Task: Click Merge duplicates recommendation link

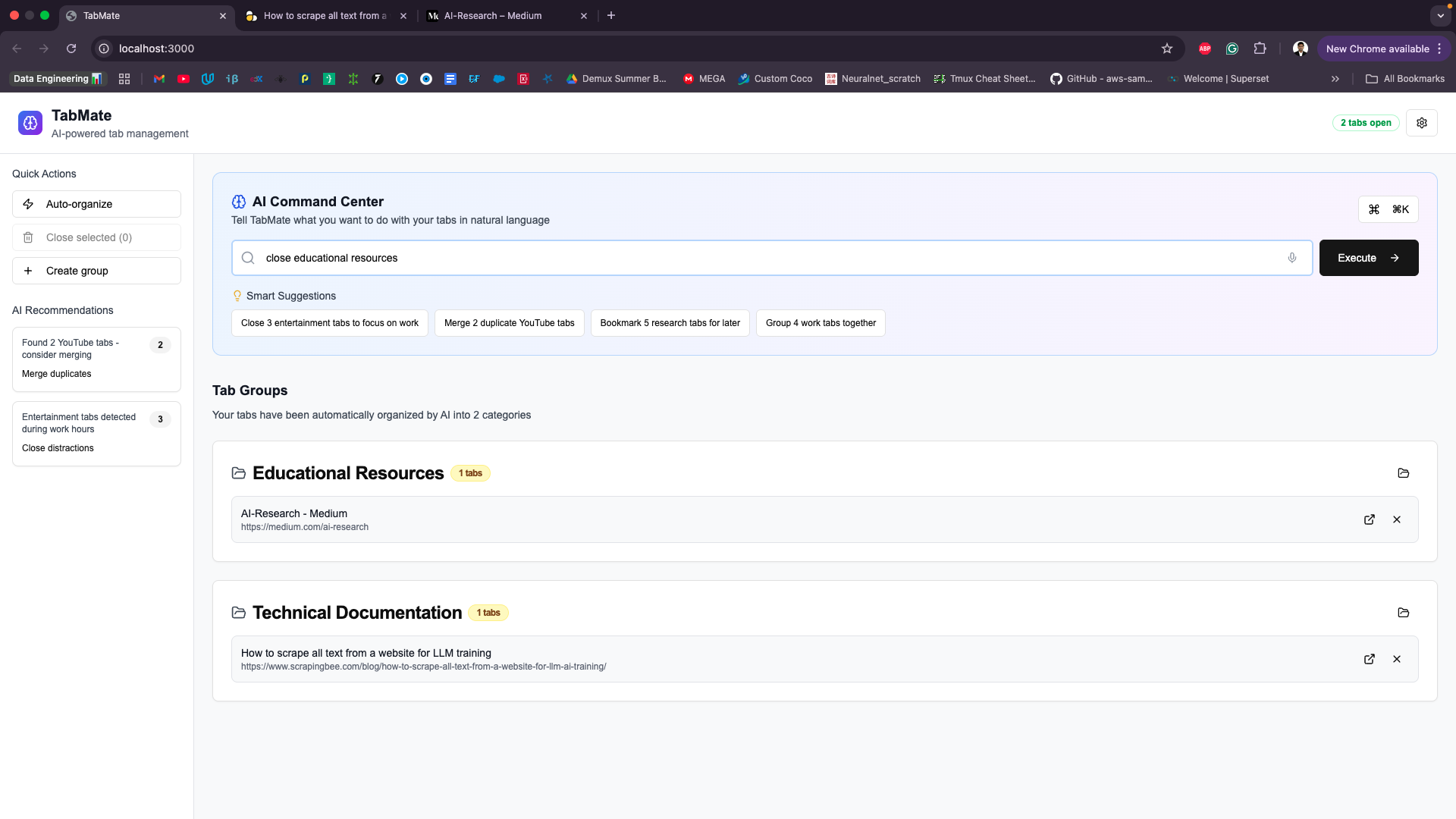Action: 57,374
